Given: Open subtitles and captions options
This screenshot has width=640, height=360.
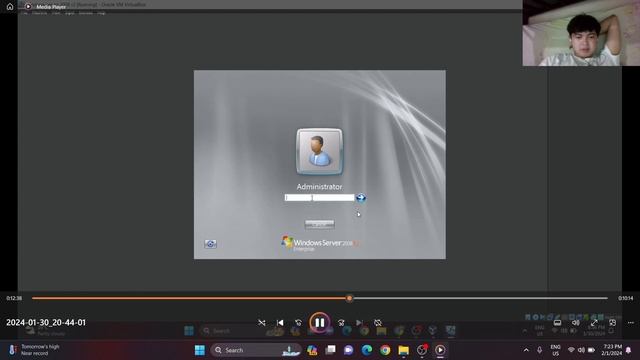Looking at the screenshot, I should click(557, 322).
